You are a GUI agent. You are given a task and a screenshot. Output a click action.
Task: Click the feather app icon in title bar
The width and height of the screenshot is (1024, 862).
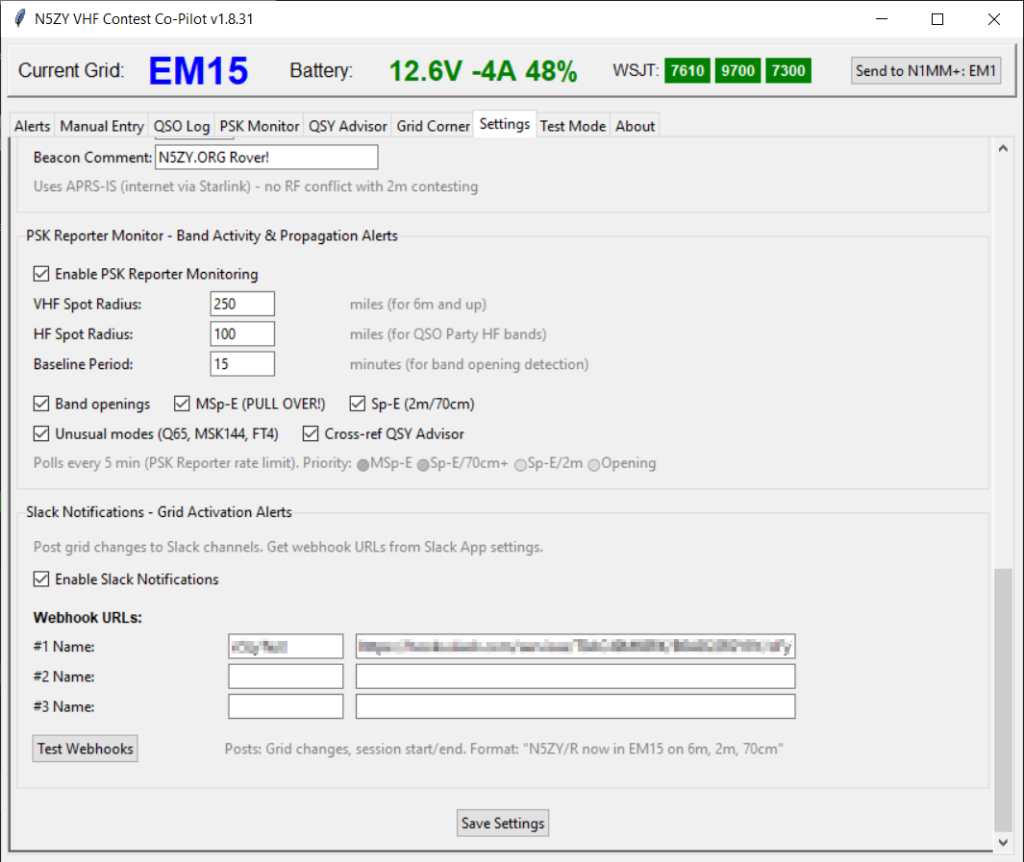[17, 19]
